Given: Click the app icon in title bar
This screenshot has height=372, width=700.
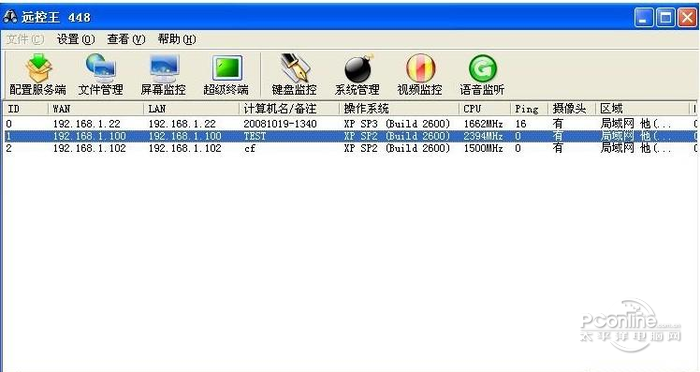Looking at the screenshot, I should (10, 17).
